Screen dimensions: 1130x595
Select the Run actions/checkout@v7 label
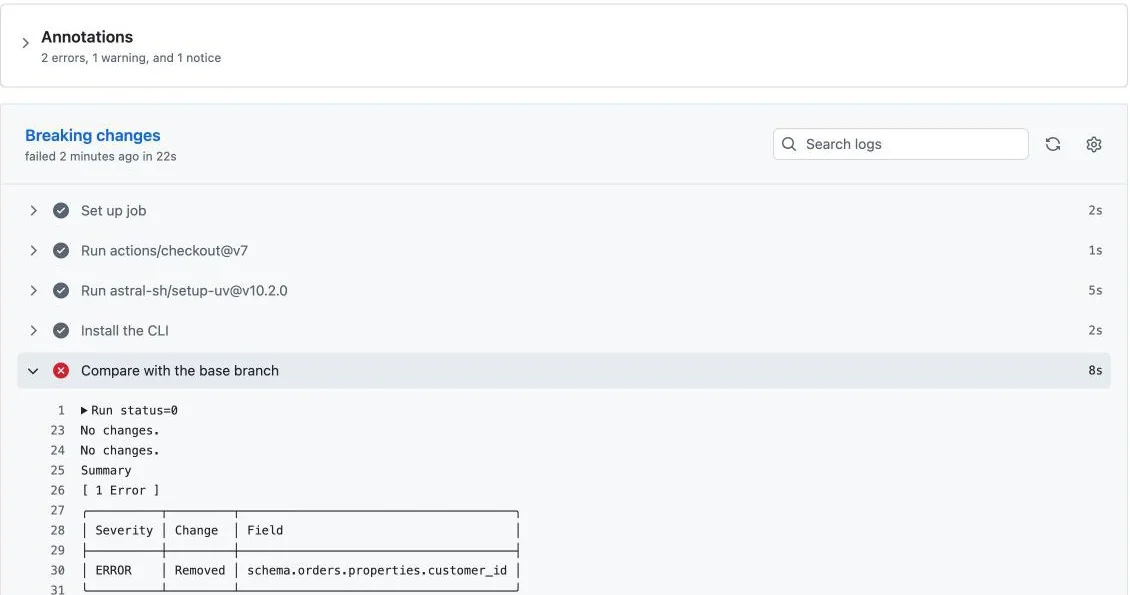[164, 251]
